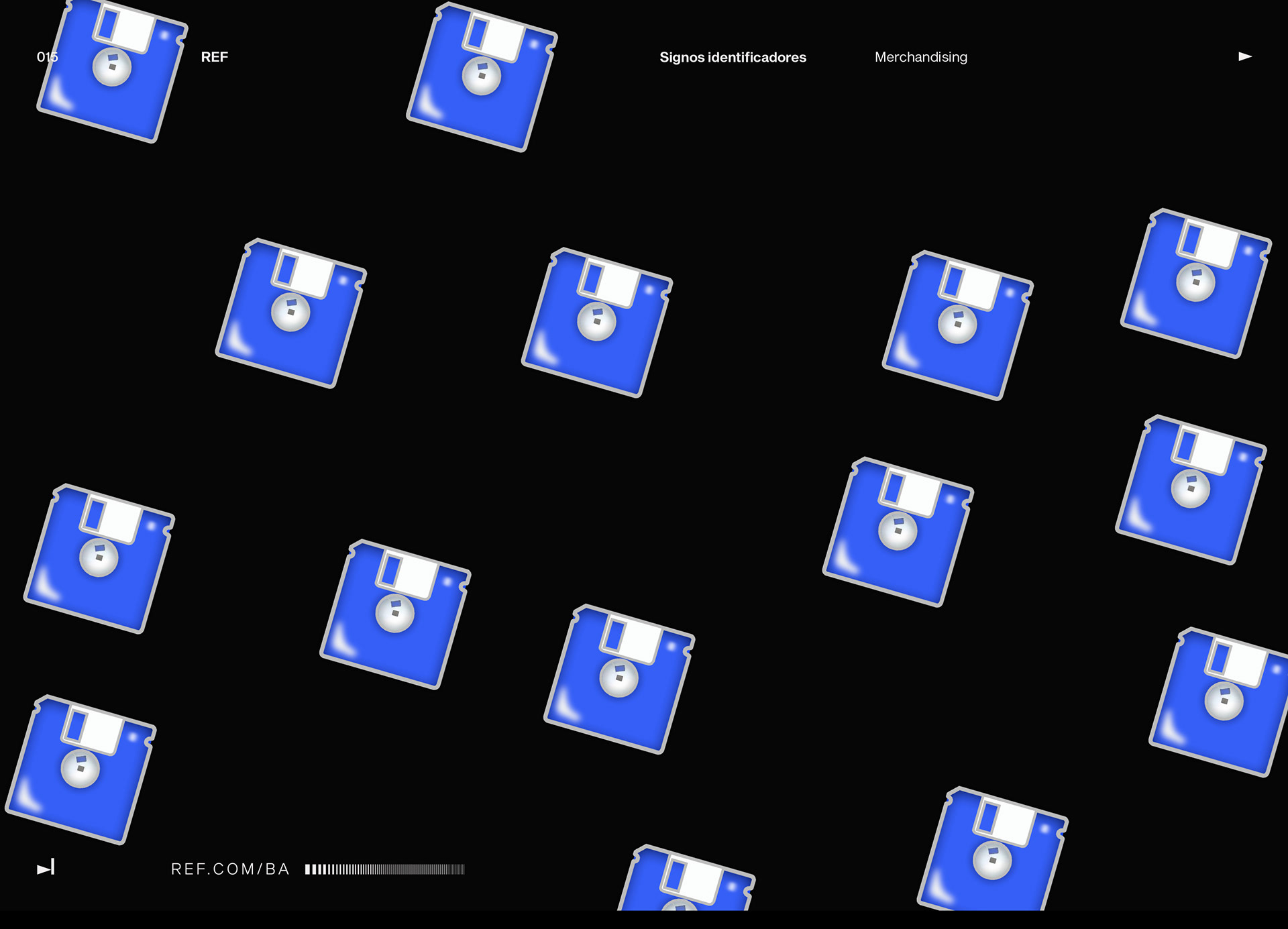Select bottom-right floppy disk slightly clipped at bottom
Image resolution: width=1288 pixels, height=929 pixels.
click(x=991, y=853)
